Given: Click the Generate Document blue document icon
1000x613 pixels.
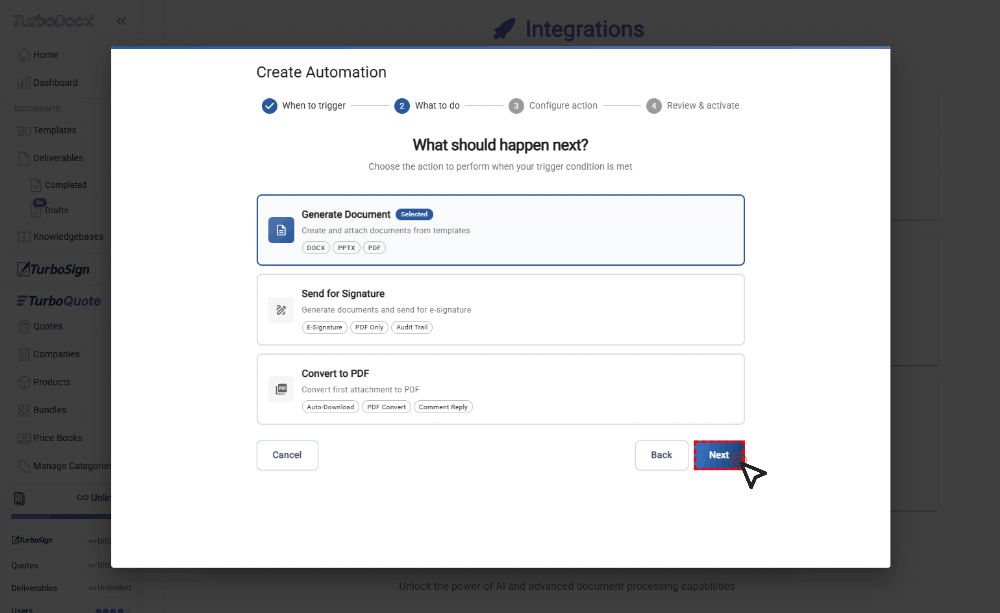Looking at the screenshot, I should pos(281,230).
